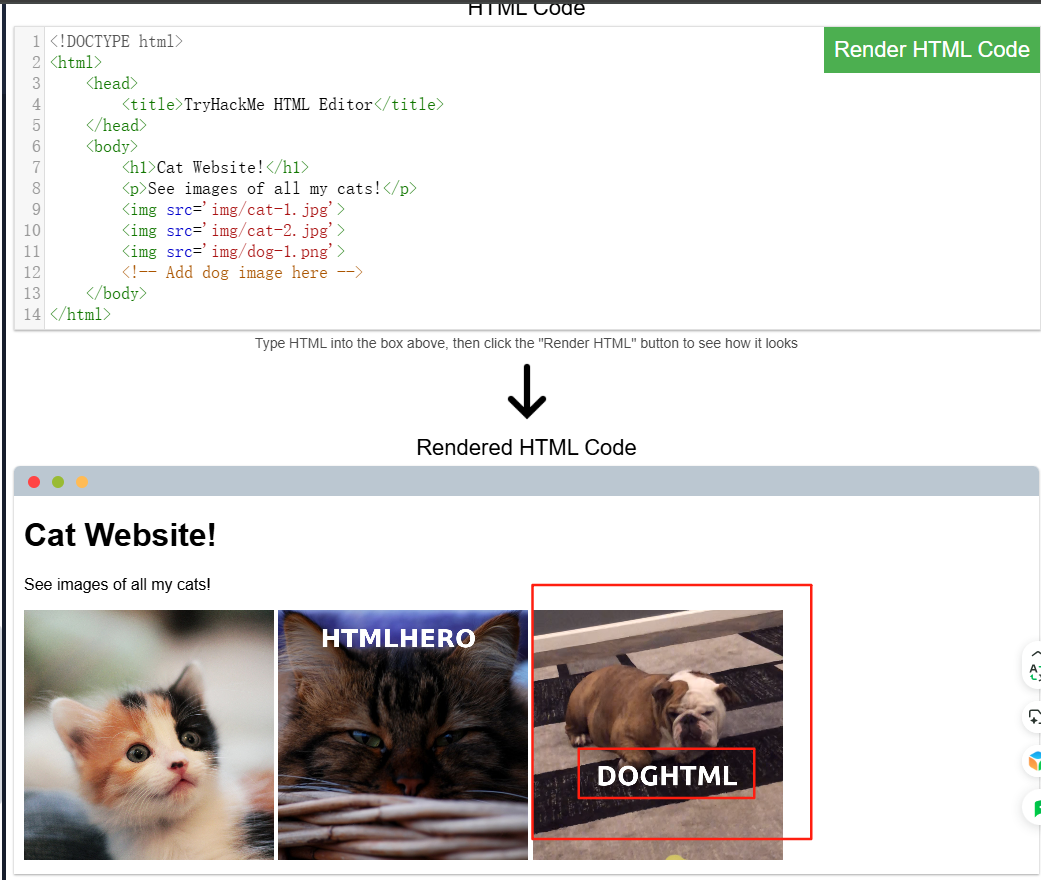
Task: Click the 'img/dog-1.png' source value
Action: (270, 252)
